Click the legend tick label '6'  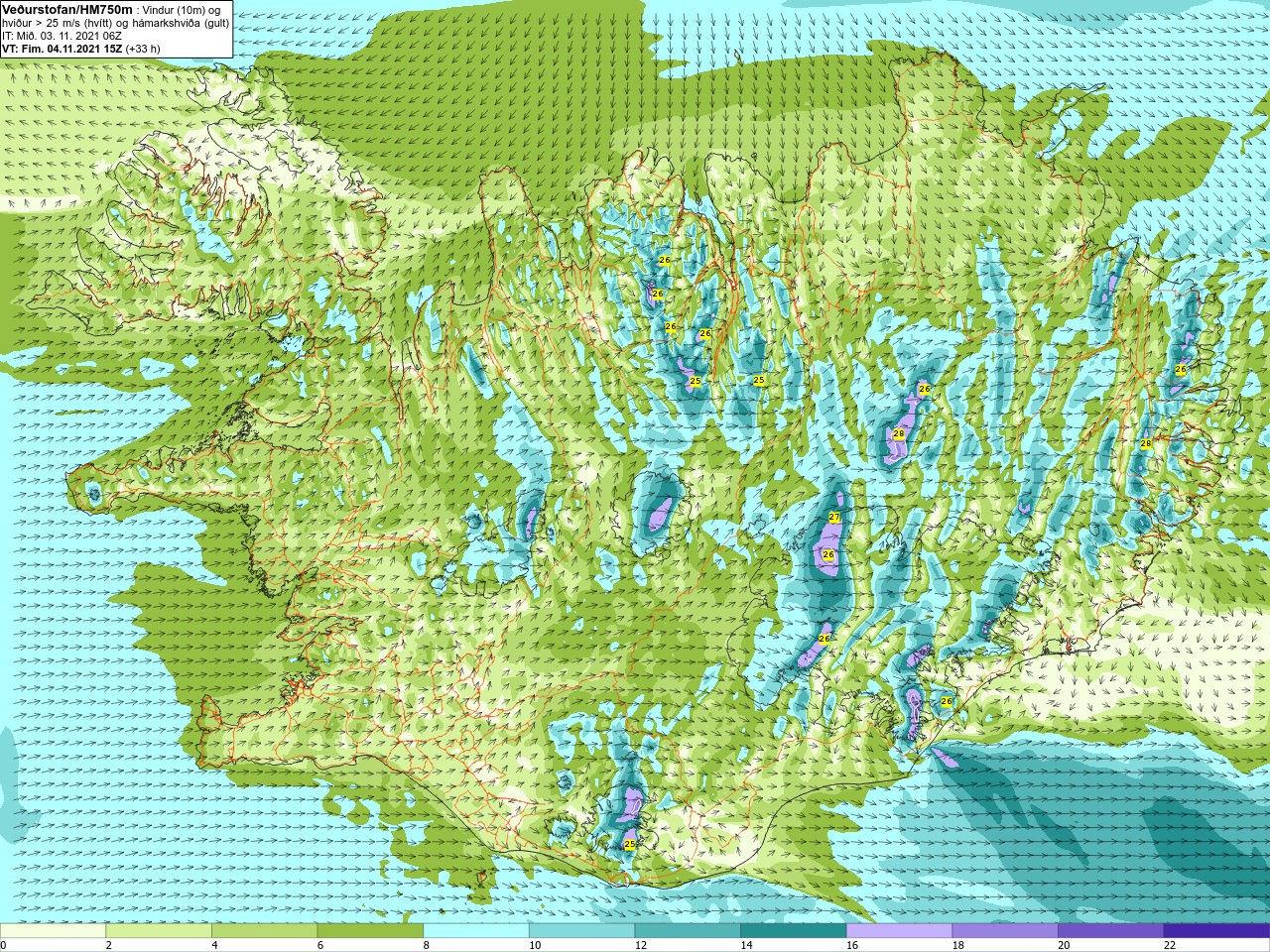pyautogui.click(x=320, y=945)
